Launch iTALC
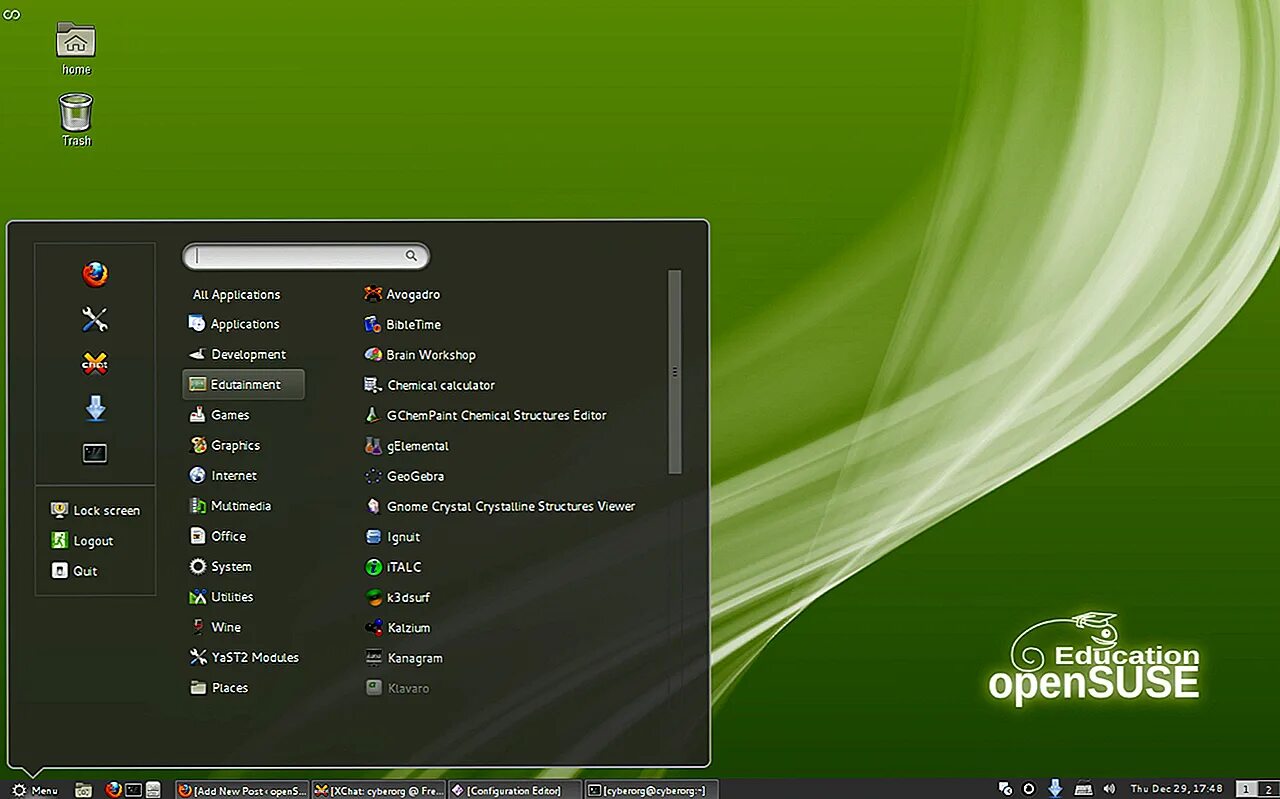This screenshot has height=799, width=1280. [x=392, y=567]
